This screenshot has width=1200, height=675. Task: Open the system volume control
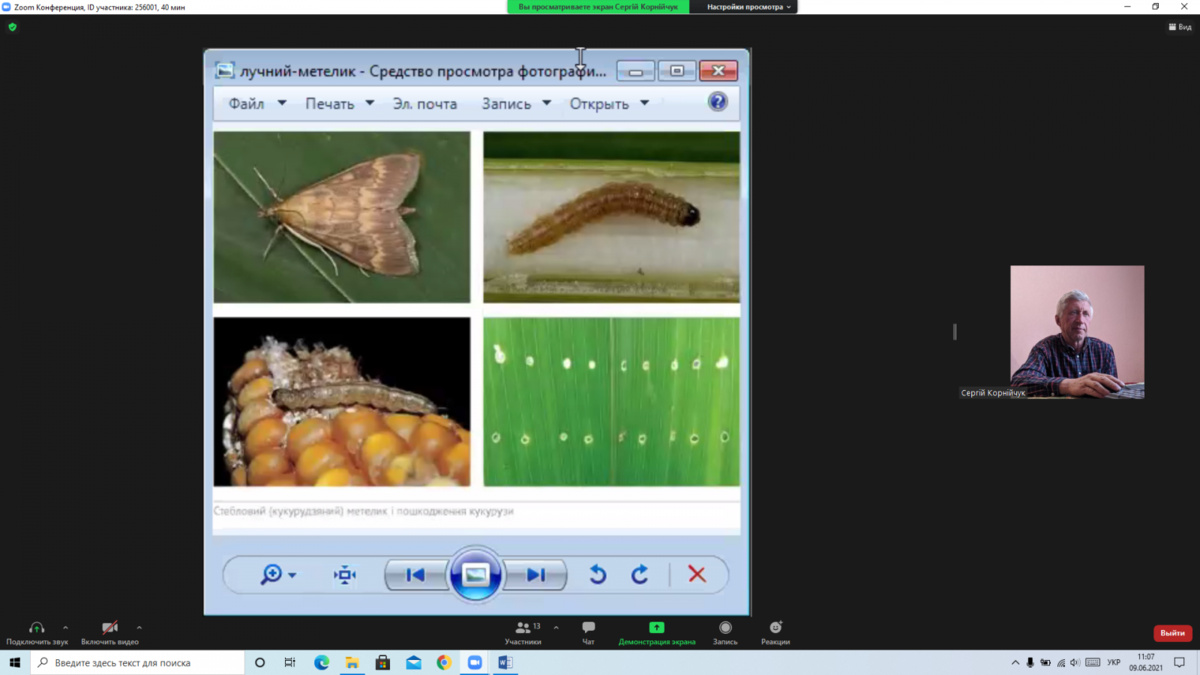pos(1075,662)
